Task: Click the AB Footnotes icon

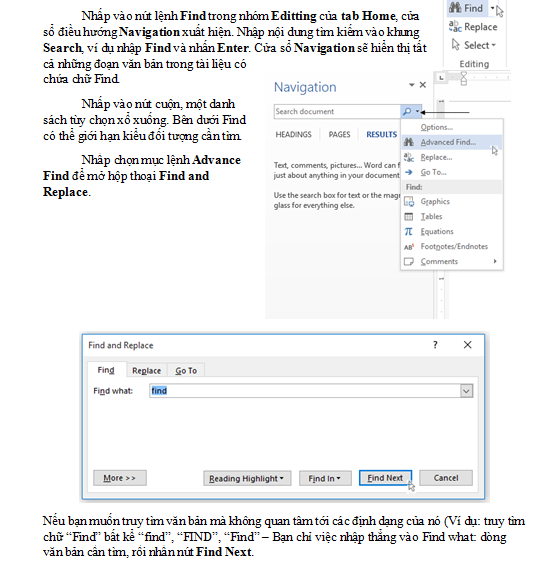Action: tap(409, 247)
